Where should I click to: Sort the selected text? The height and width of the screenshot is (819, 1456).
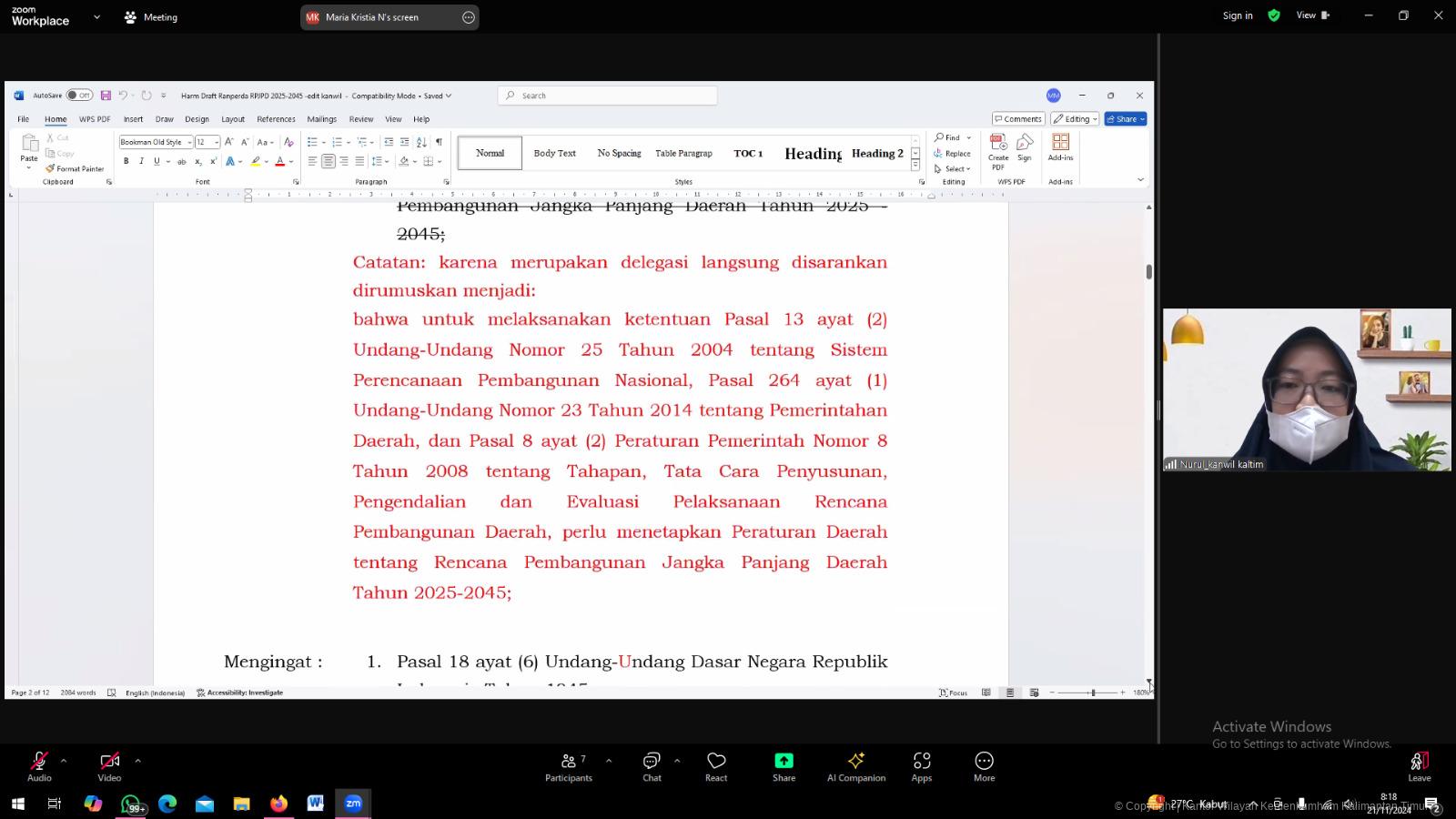[421, 142]
